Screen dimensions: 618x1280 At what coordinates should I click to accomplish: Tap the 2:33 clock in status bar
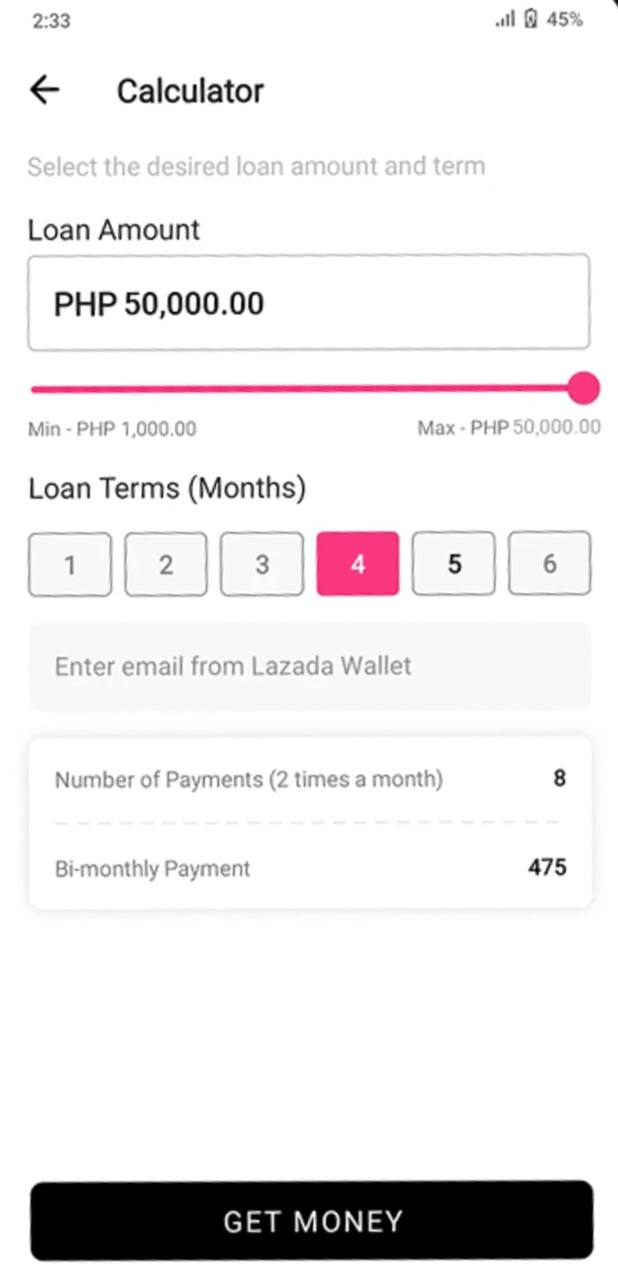[x=51, y=20]
